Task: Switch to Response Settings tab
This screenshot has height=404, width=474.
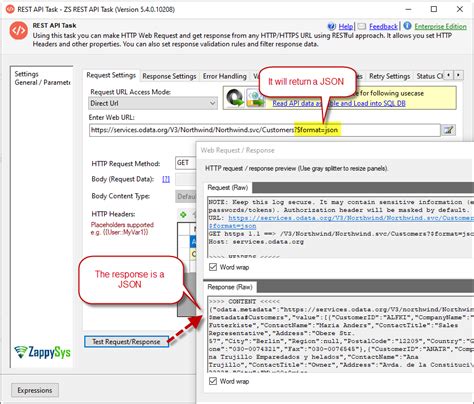Action: (x=169, y=76)
